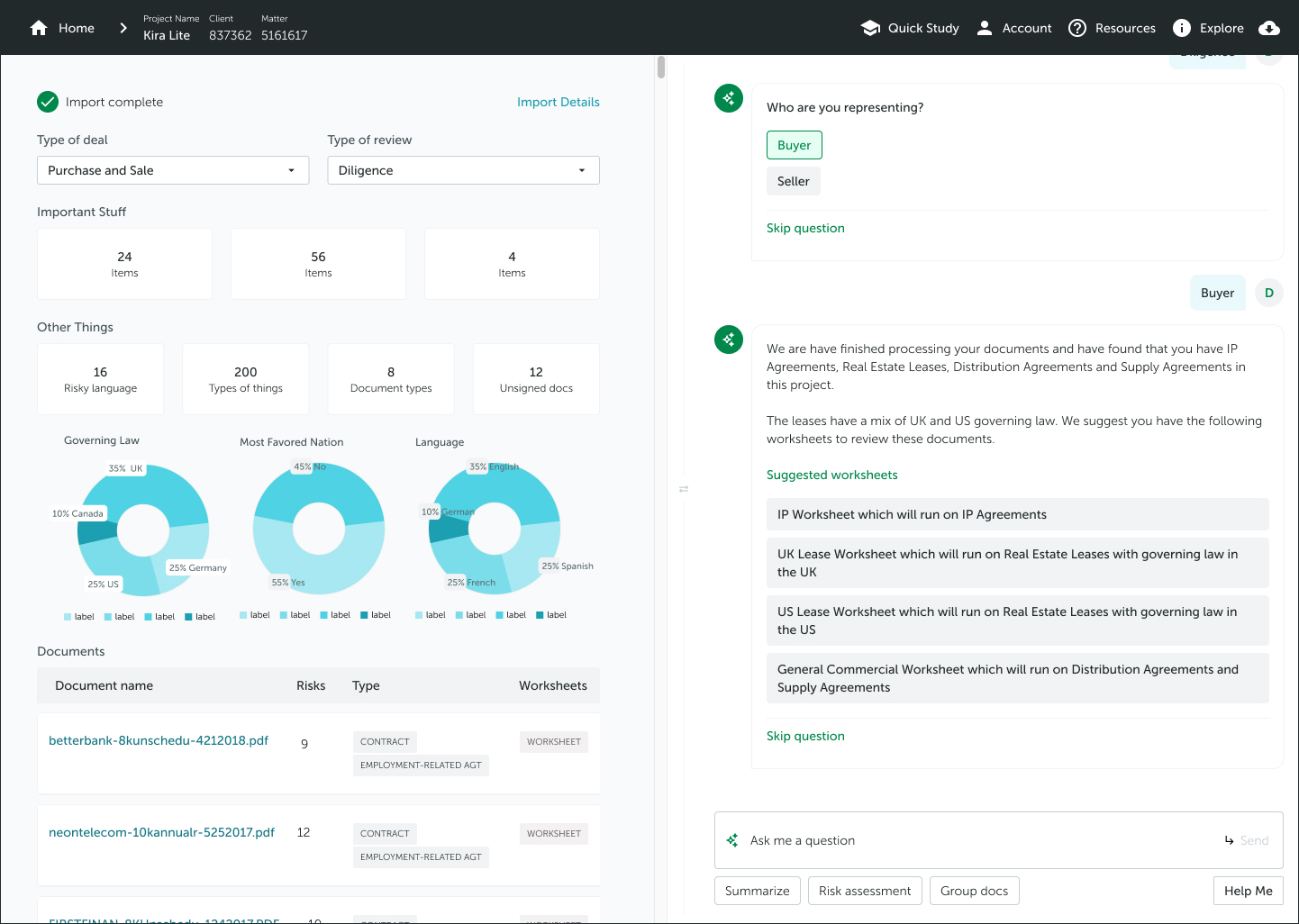Click Skip question under Buyer/Seller

(x=805, y=228)
